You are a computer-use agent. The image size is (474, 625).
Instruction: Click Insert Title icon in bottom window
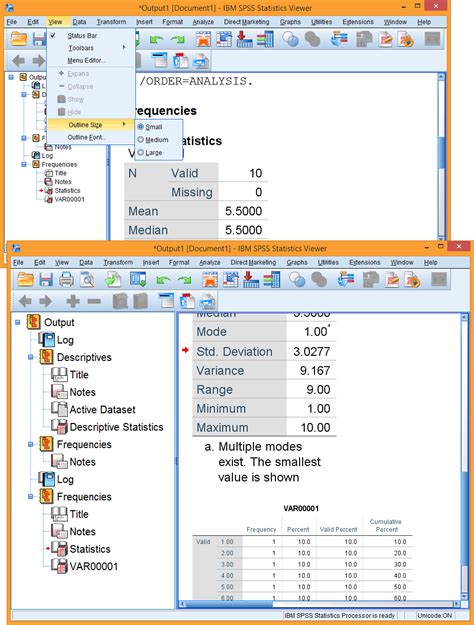coord(187,301)
